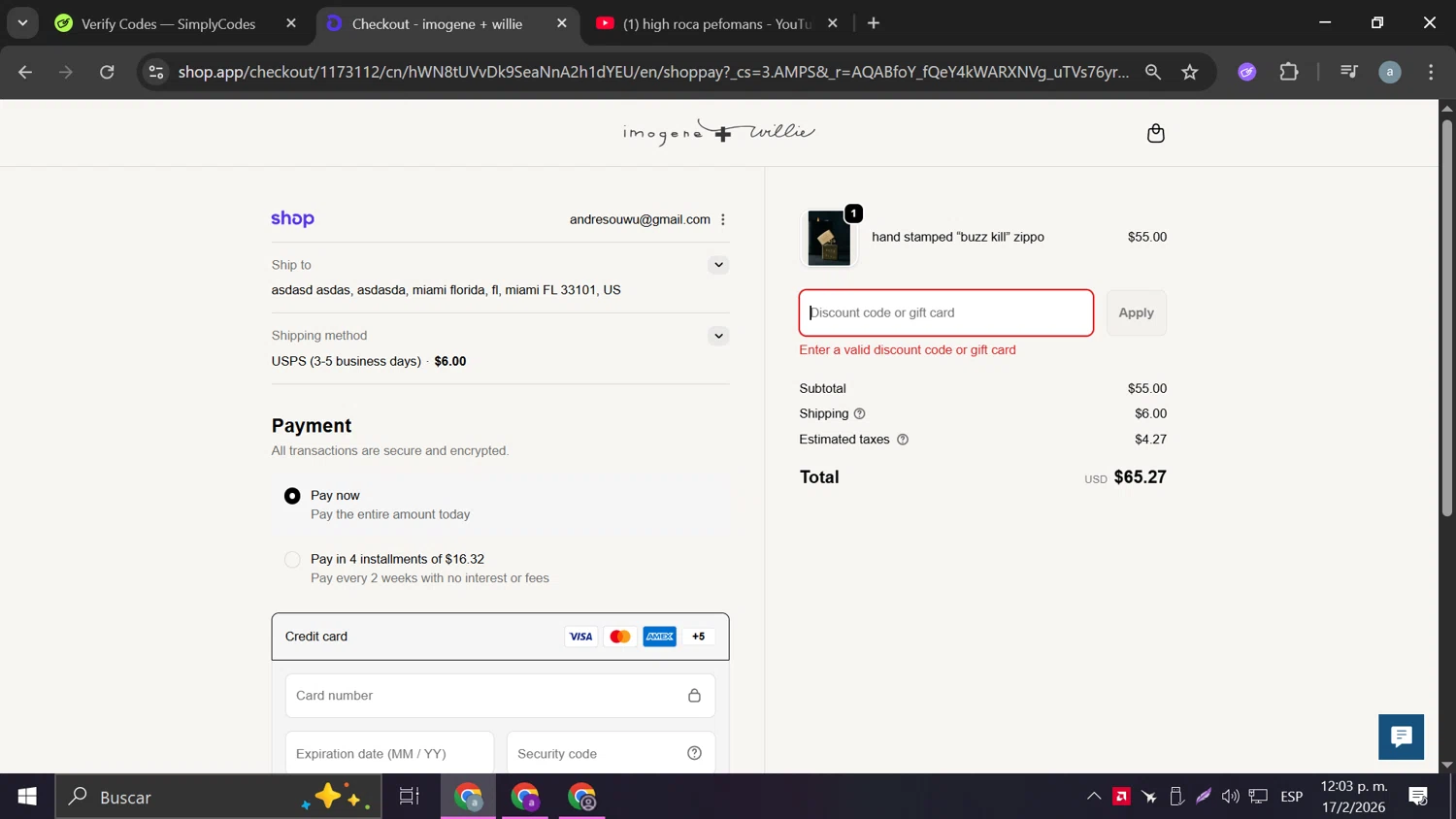Open the tab search dropdown arrow
The width and height of the screenshot is (1456, 819).
click(x=22, y=23)
